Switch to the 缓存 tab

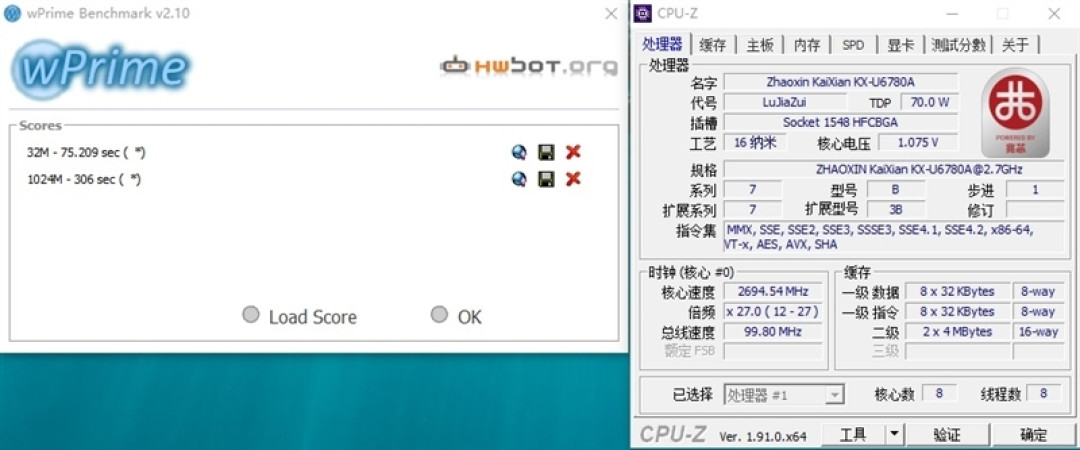point(712,45)
